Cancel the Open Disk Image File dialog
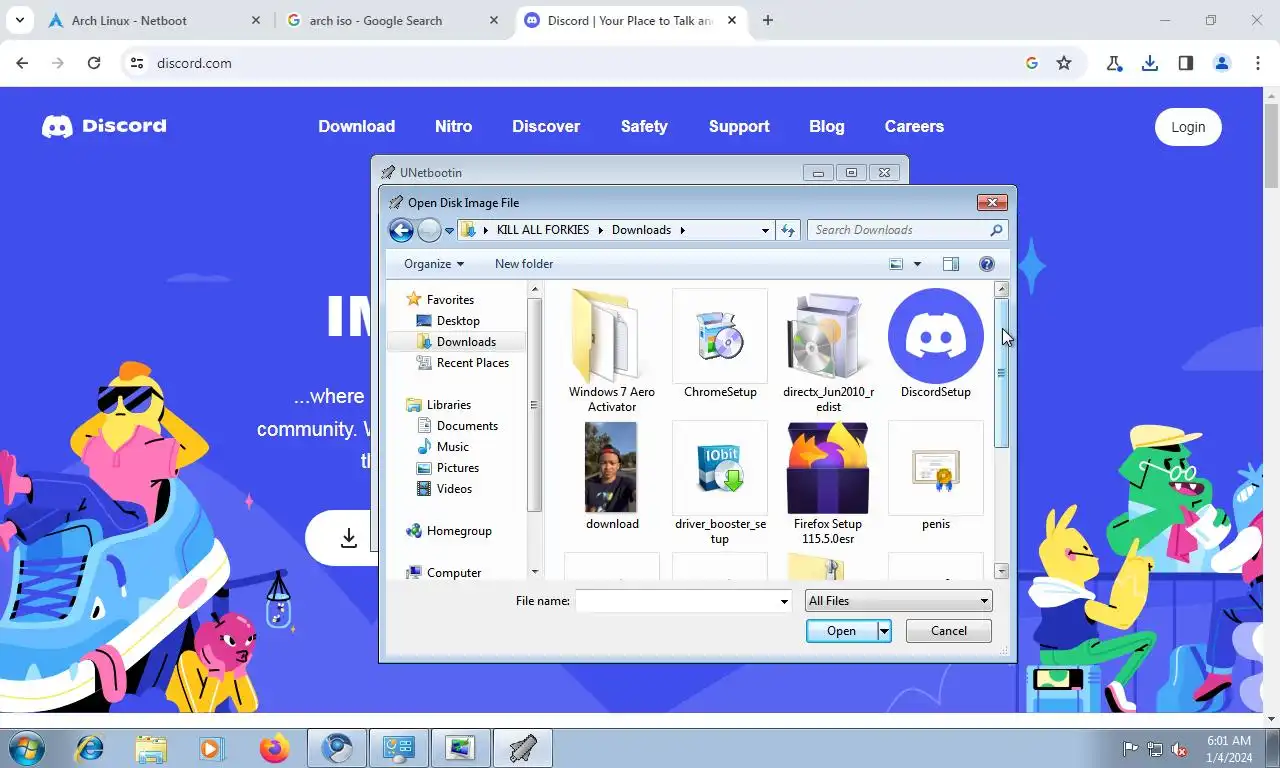 tap(949, 631)
